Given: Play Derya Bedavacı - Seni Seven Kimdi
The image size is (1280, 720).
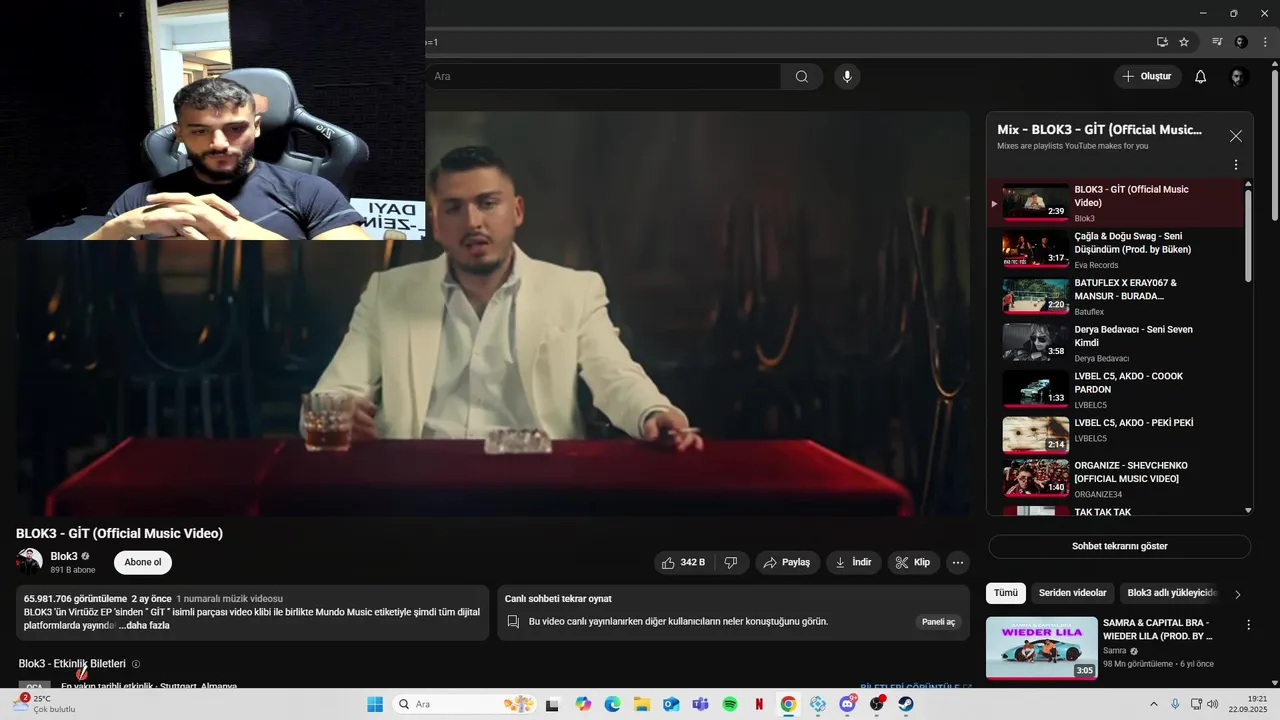Looking at the screenshot, I should (x=1118, y=343).
